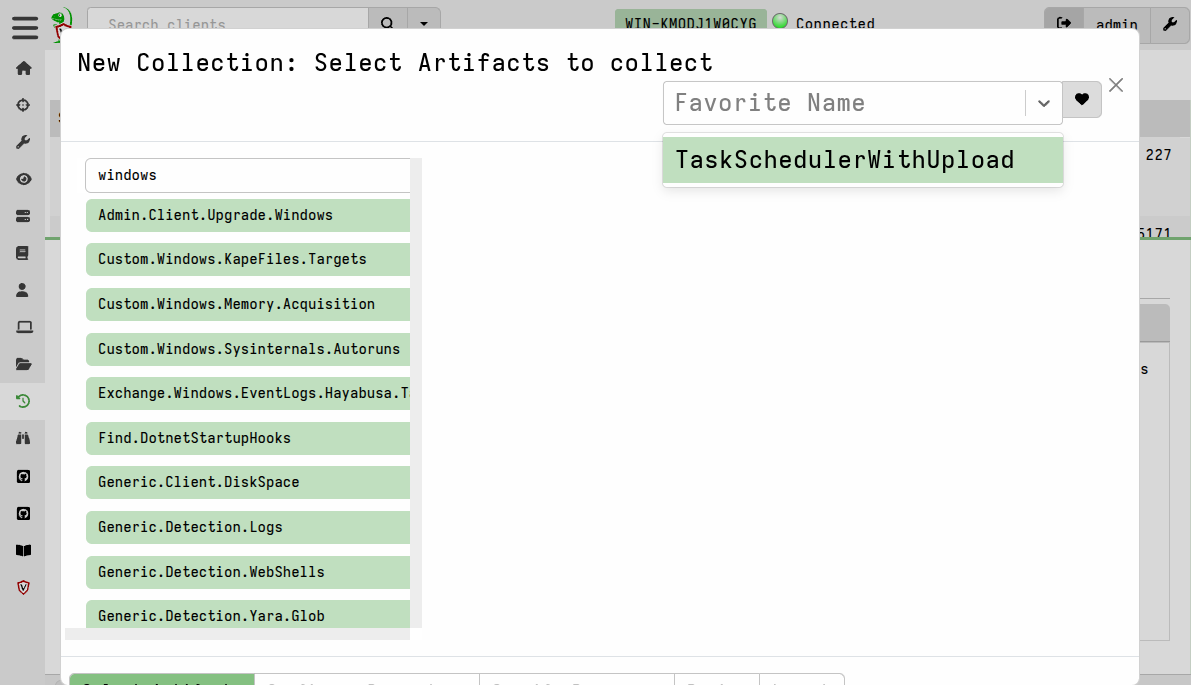
Task: Open Host Information laptop icon
Action: coord(23,327)
